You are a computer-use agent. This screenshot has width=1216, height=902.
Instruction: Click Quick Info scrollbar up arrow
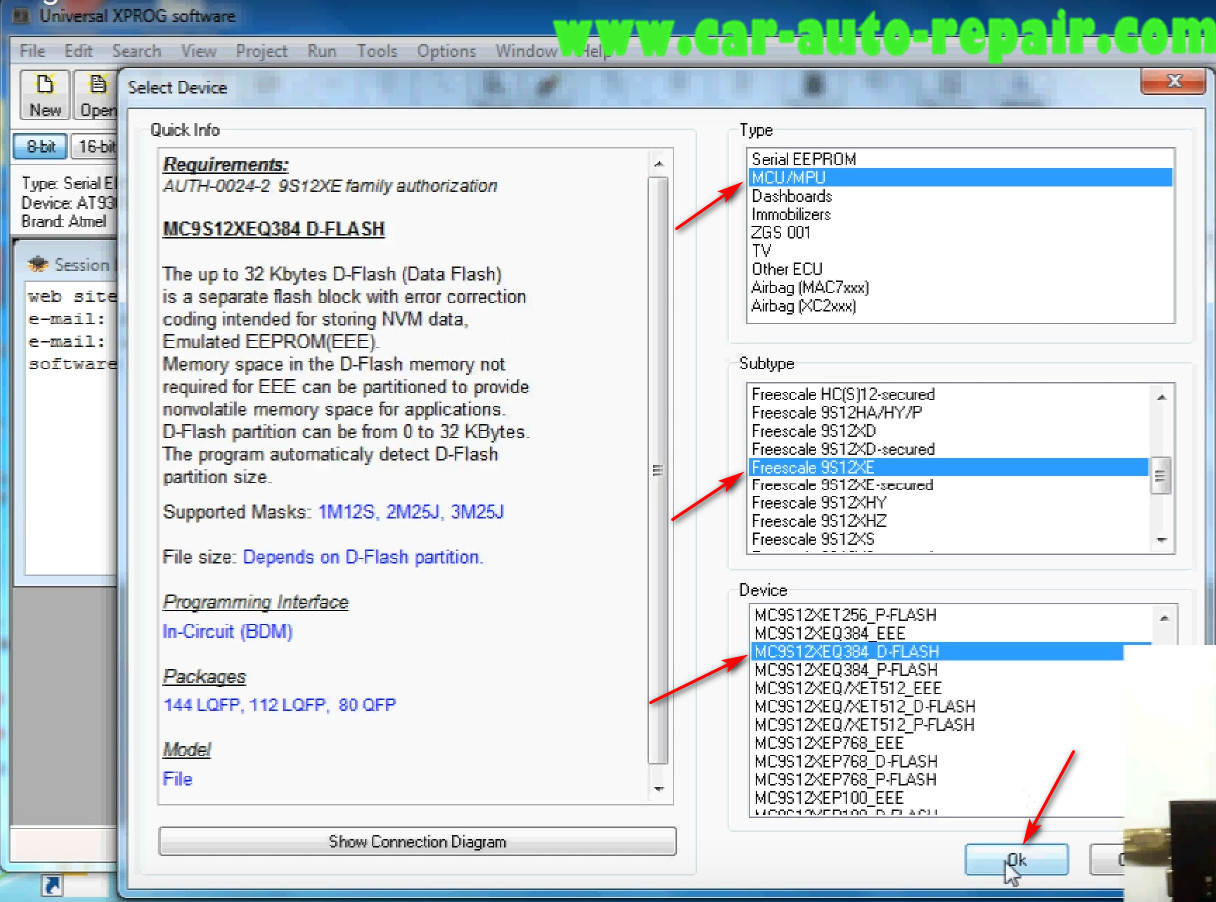click(658, 163)
